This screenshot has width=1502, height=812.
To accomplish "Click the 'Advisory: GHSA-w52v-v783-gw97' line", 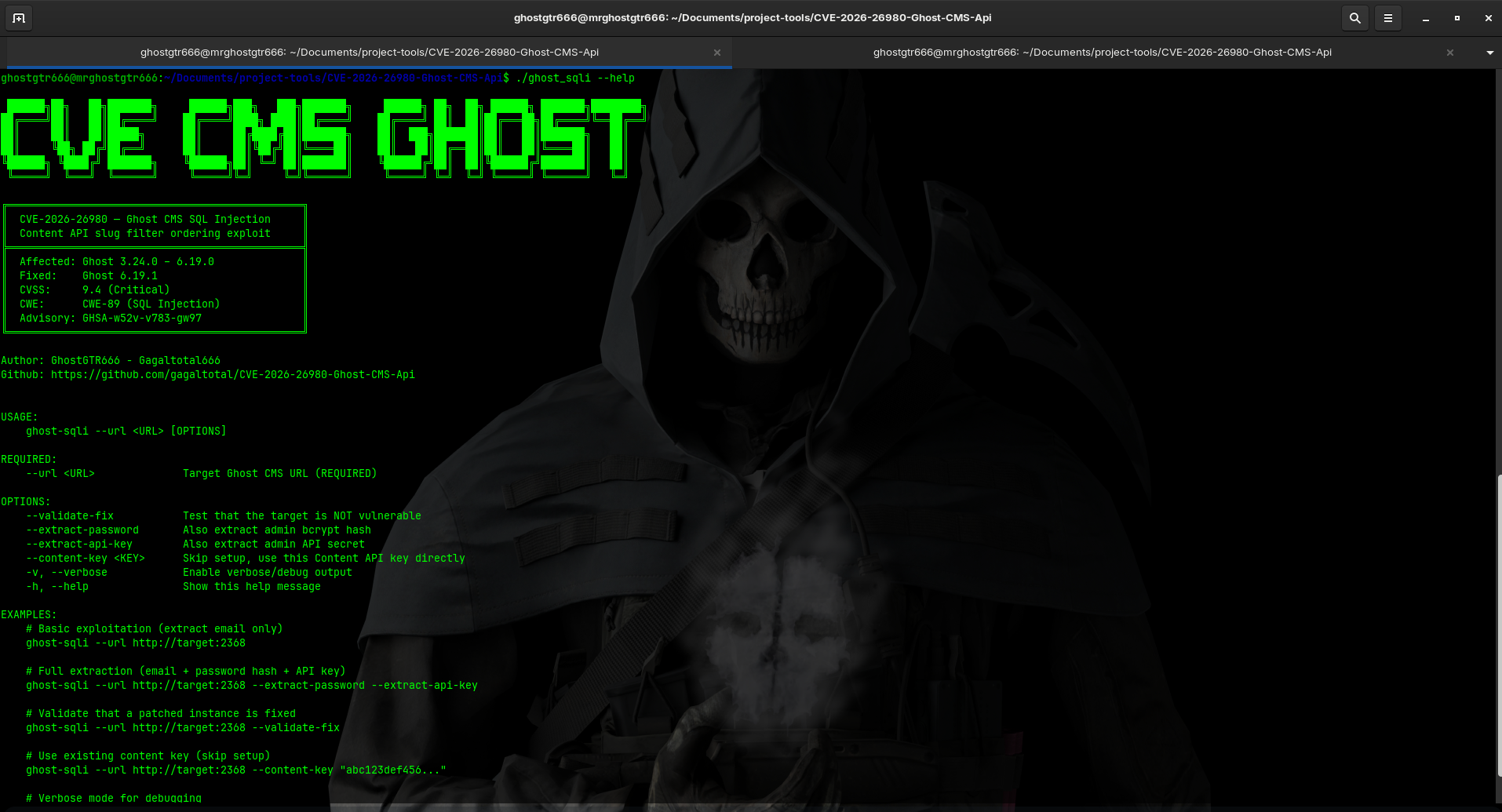I will pyautogui.click(x=111, y=319).
